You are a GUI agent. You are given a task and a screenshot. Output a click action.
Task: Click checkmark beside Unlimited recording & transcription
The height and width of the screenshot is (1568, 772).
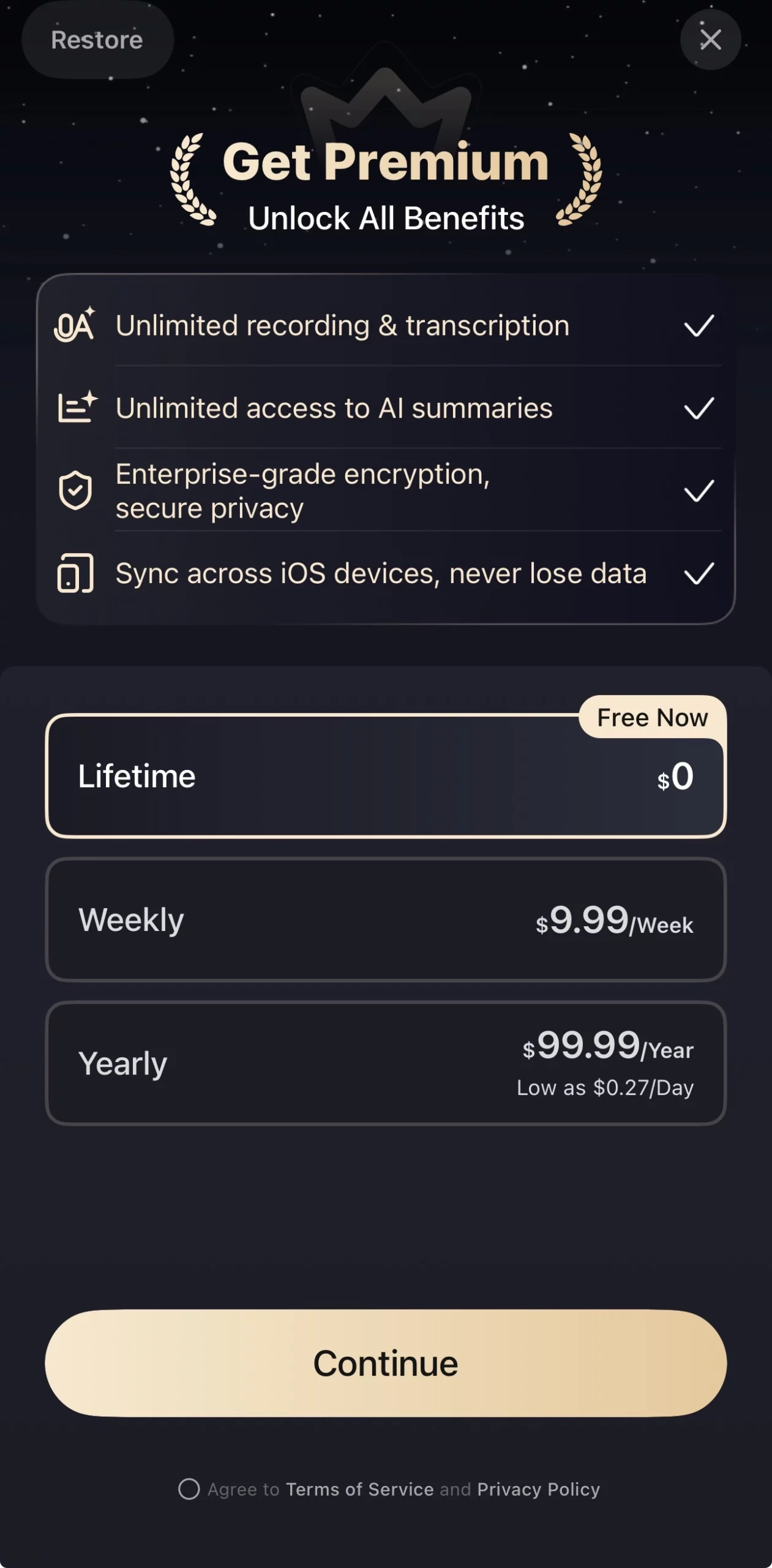[x=699, y=325]
